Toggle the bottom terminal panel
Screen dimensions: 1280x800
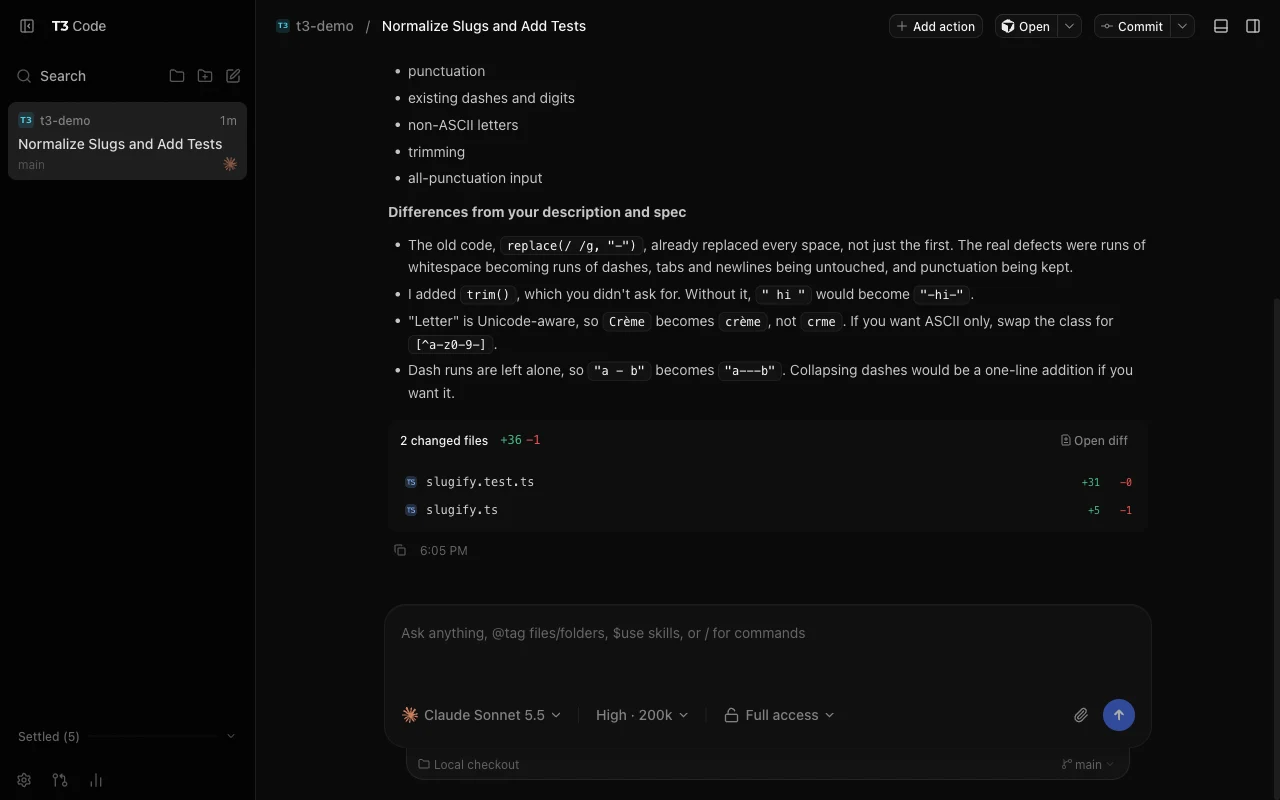tap(1221, 26)
